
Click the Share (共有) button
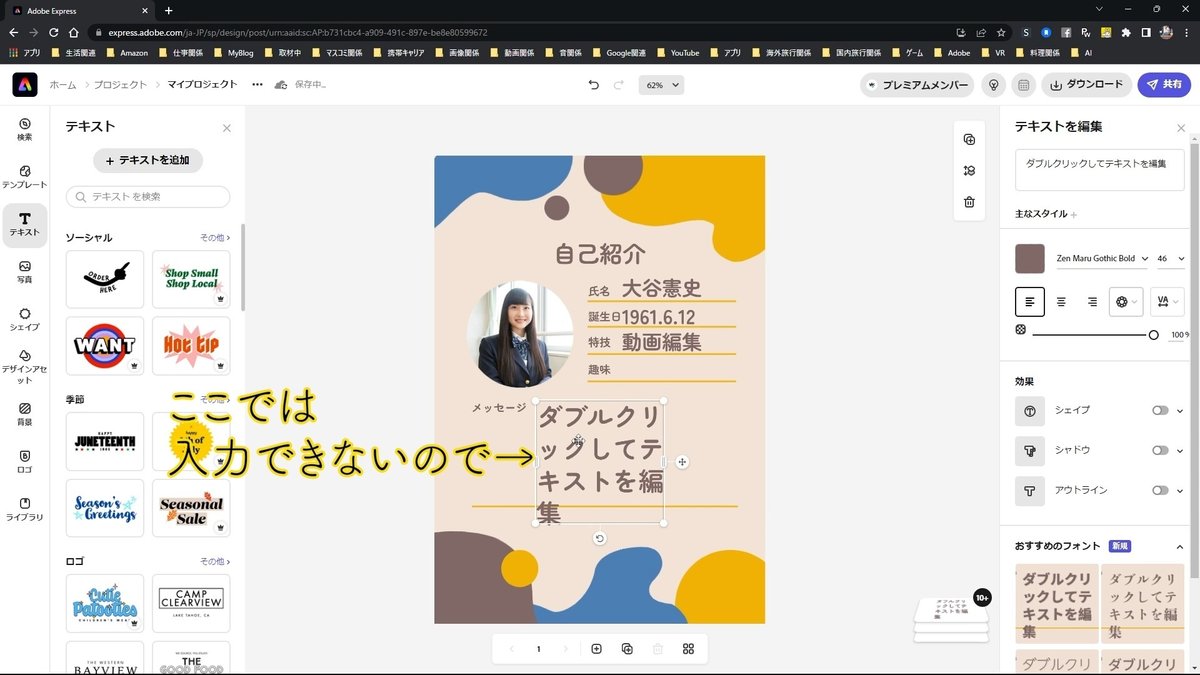pyautogui.click(x=1164, y=85)
